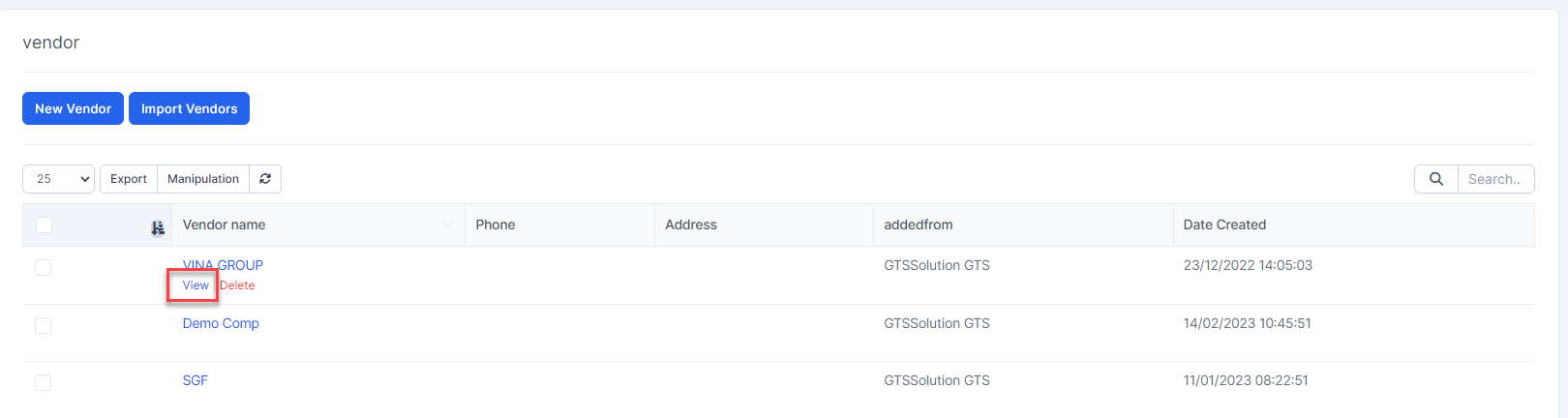Open the View link under VINA GROUP

[x=196, y=285]
